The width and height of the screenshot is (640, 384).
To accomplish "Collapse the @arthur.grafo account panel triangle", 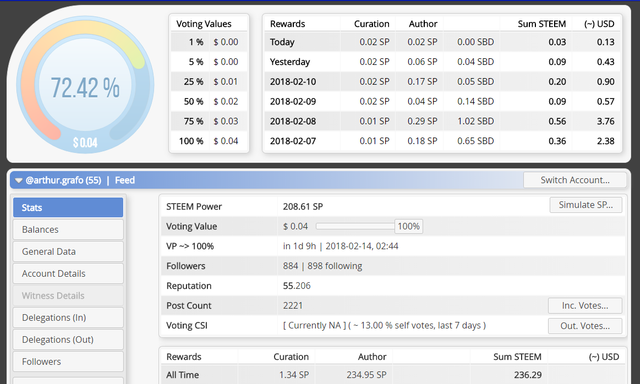I will (18, 180).
